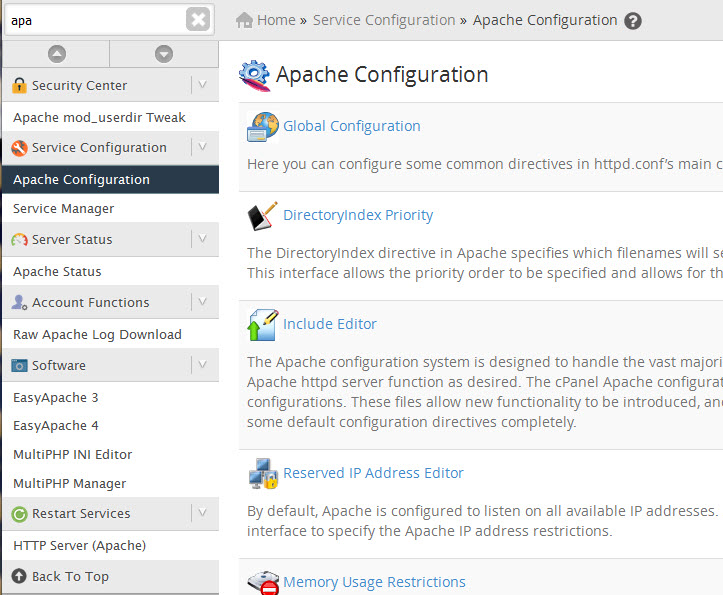Click the Reserved IP Address Editor icon
This screenshot has width=723, height=595.
click(x=262, y=474)
